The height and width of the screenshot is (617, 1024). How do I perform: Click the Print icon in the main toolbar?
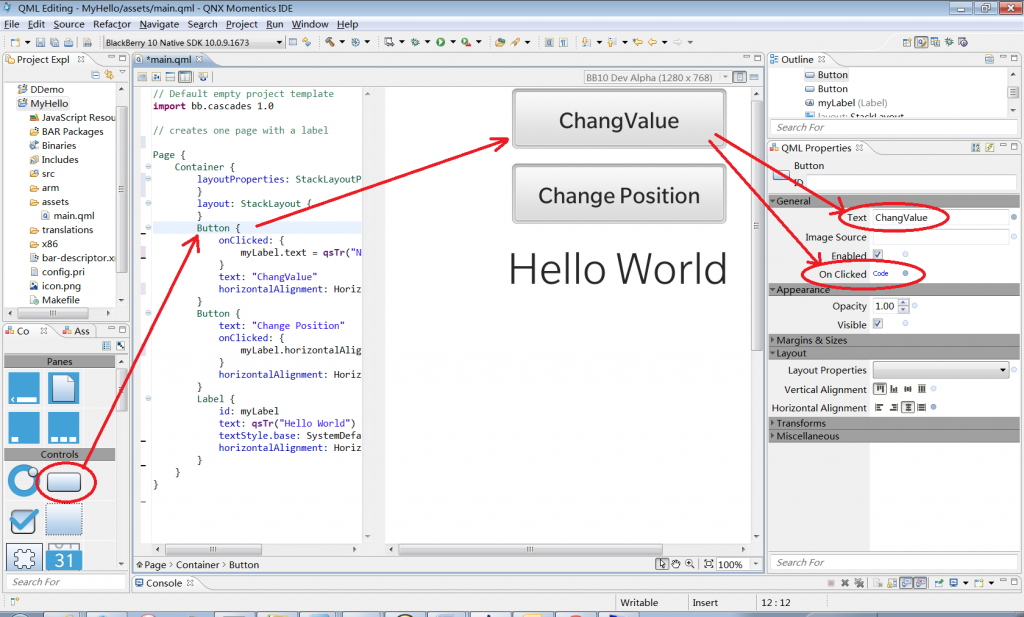click(69, 42)
